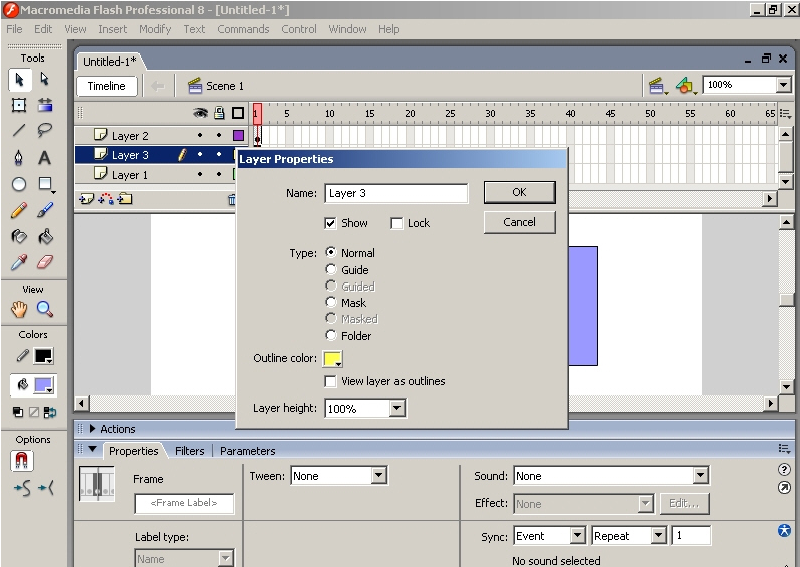Open the Sound dropdown
Image resolution: width=800 pixels, height=567 pixels.
tap(701, 476)
